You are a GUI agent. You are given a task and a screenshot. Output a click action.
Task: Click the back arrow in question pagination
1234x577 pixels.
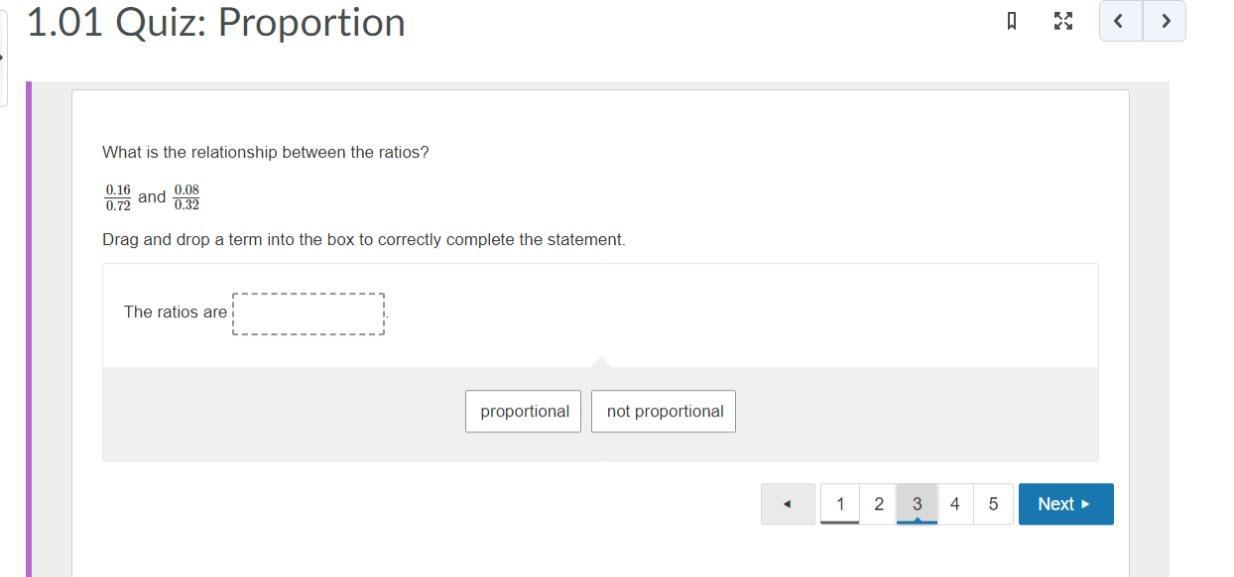pos(787,504)
